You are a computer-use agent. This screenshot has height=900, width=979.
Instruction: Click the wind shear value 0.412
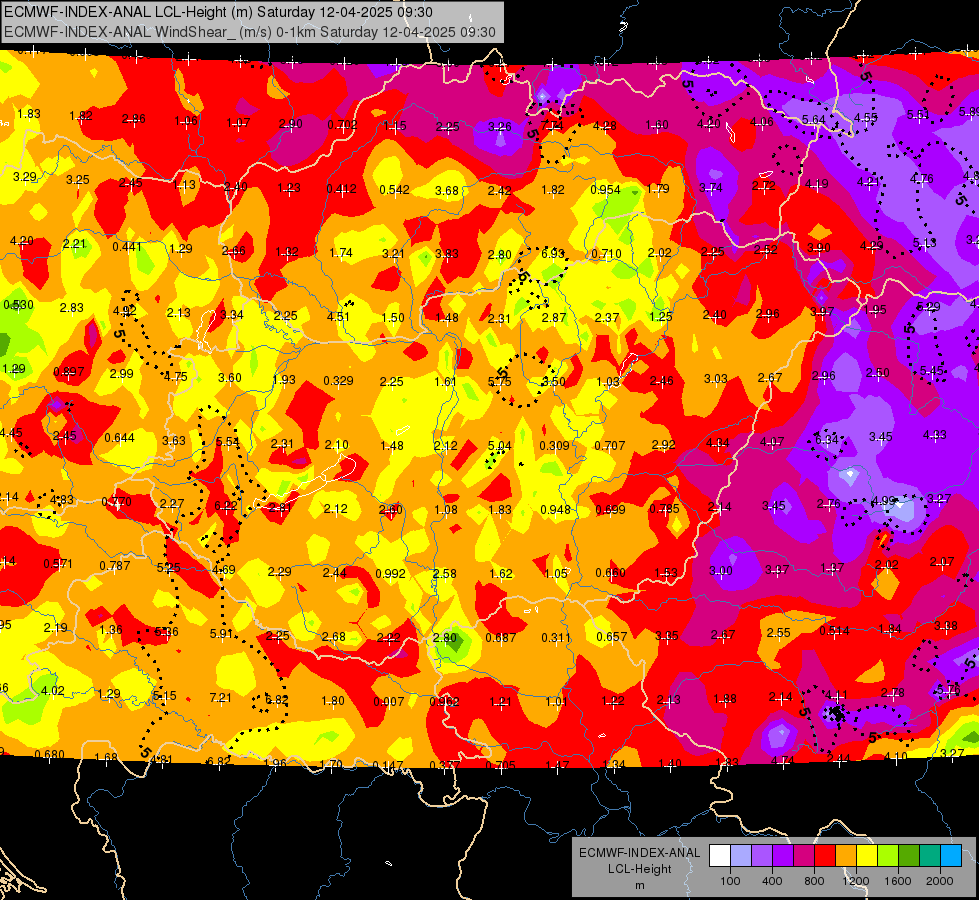pos(342,189)
